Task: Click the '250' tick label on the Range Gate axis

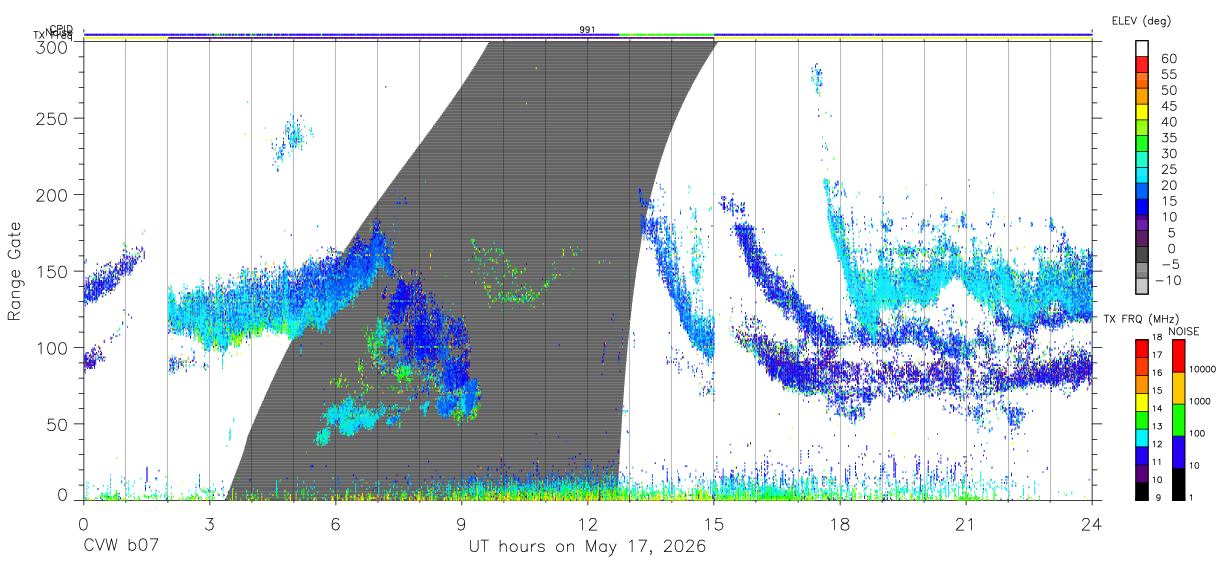Action: (x=53, y=118)
